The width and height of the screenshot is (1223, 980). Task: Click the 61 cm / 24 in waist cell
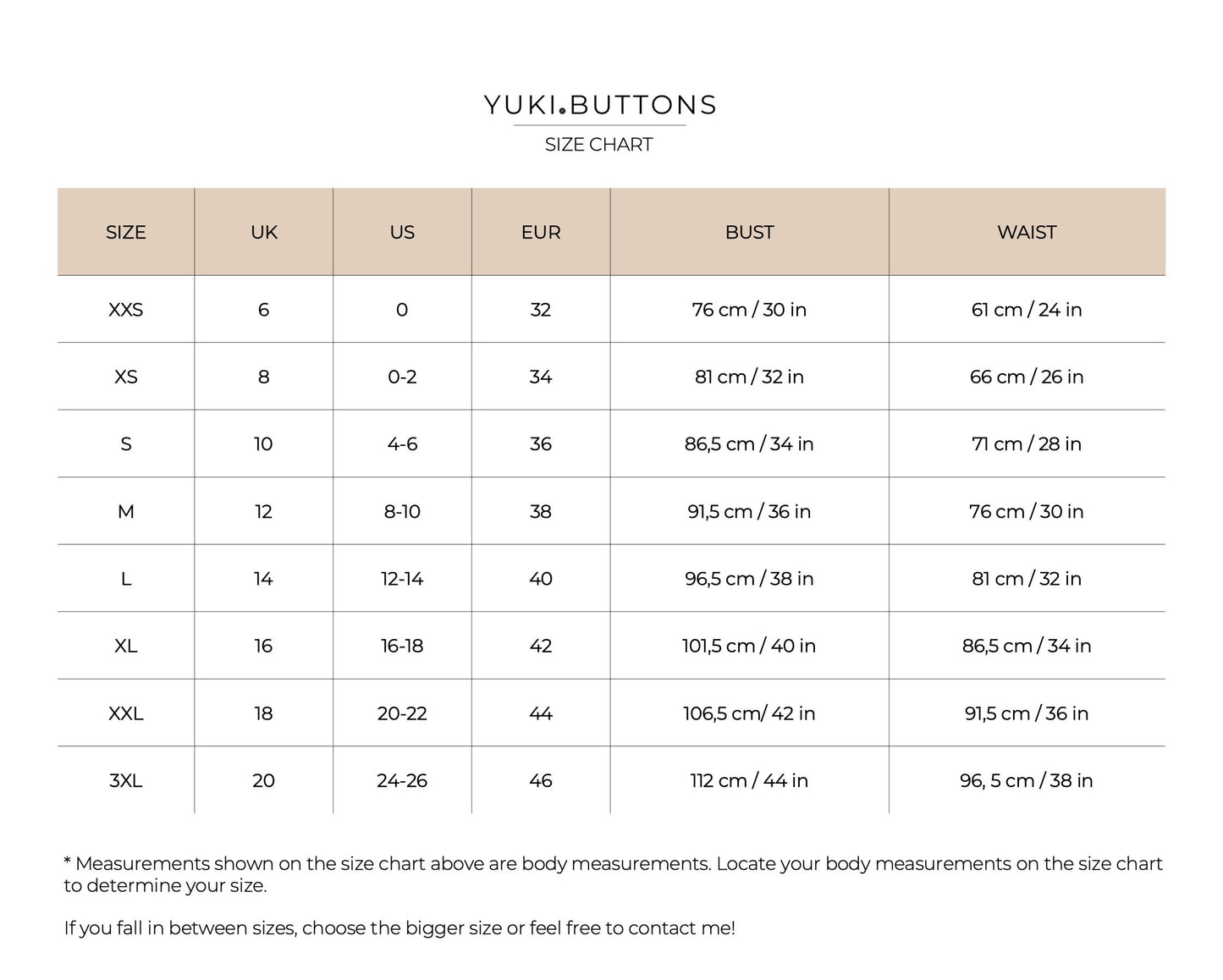(x=1027, y=310)
